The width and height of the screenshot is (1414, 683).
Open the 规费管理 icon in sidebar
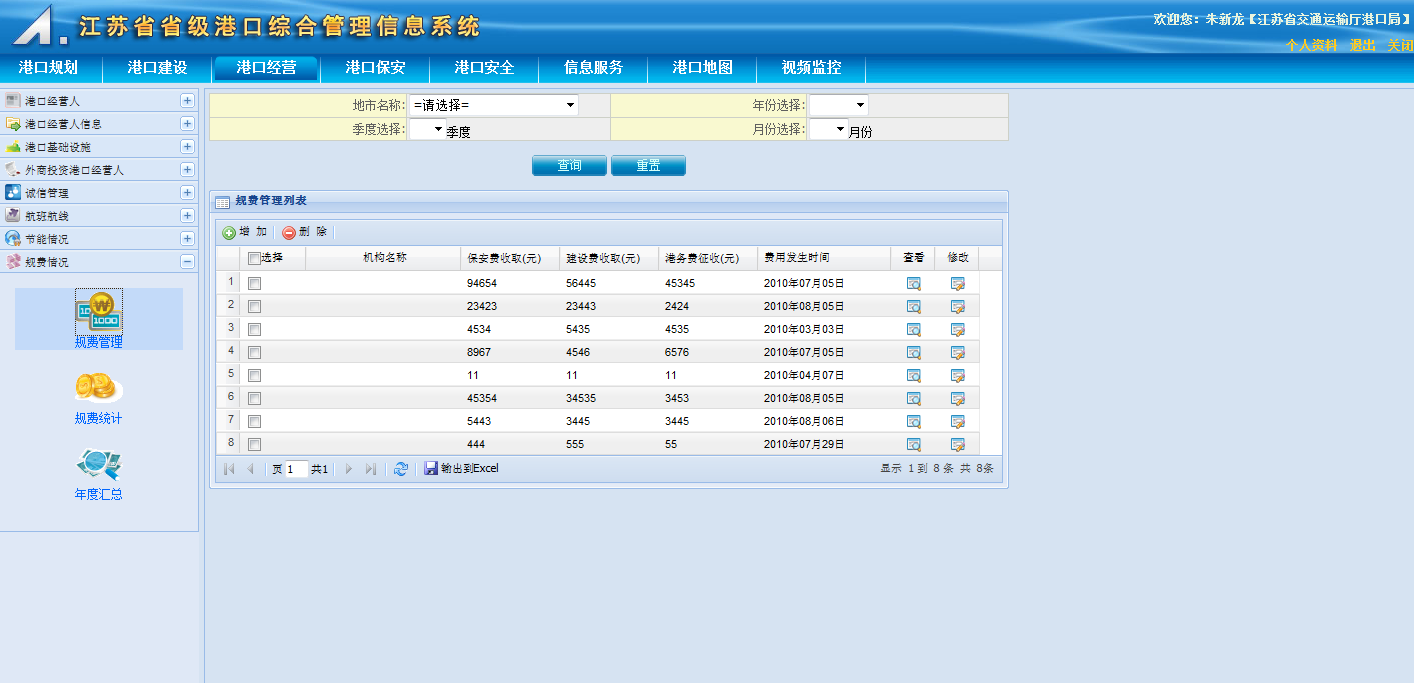coord(98,312)
